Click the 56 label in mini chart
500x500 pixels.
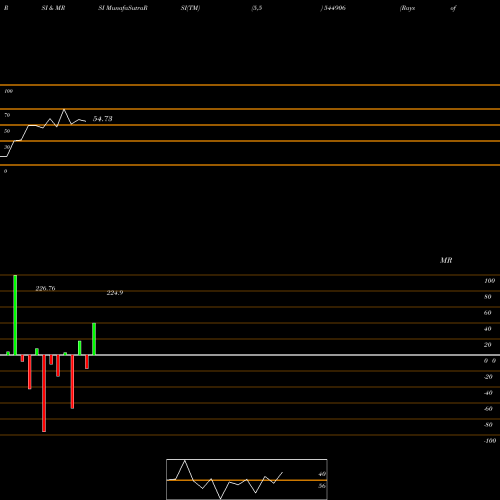(322, 486)
